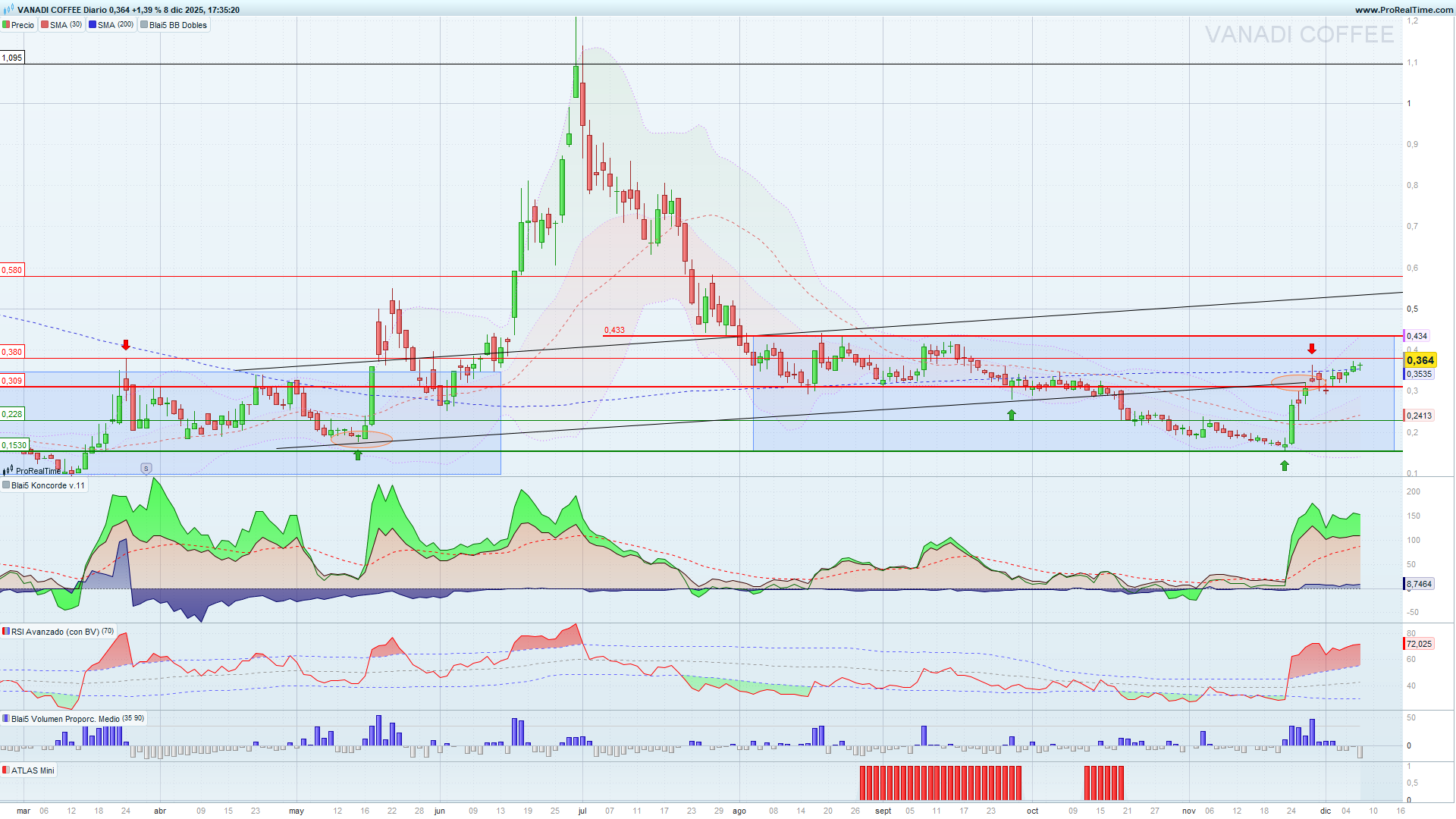The width and height of the screenshot is (1456, 819).
Task: Select the 0,433 red line text label
Action: click(614, 330)
